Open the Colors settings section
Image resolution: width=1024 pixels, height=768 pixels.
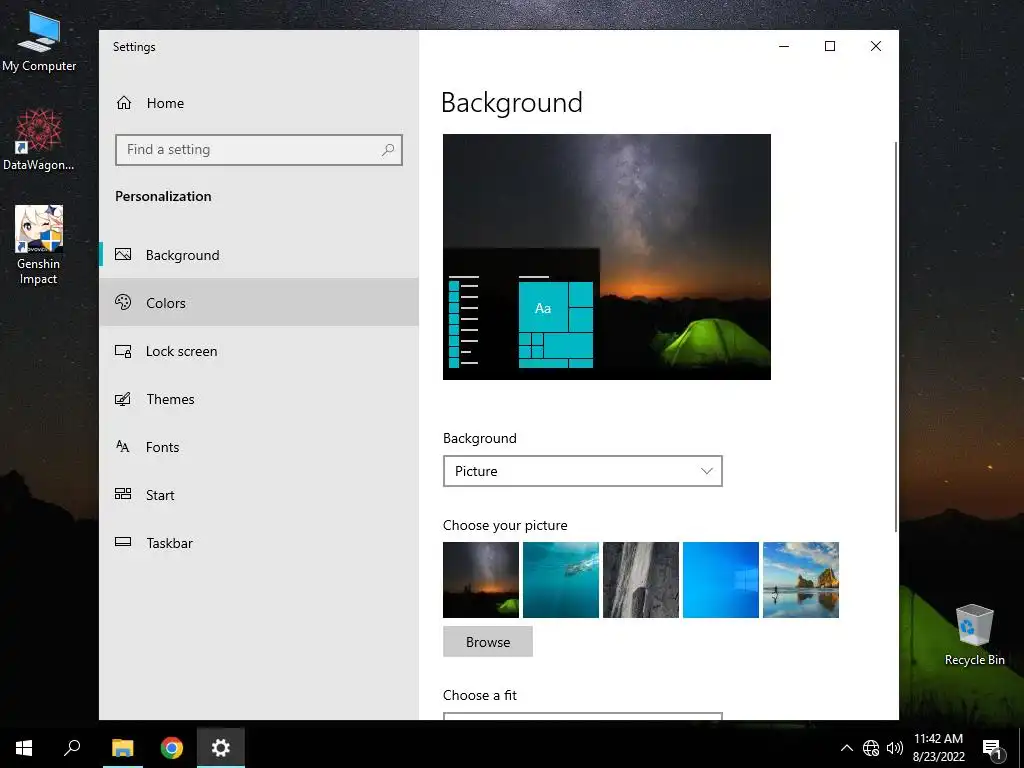coord(259,302)
